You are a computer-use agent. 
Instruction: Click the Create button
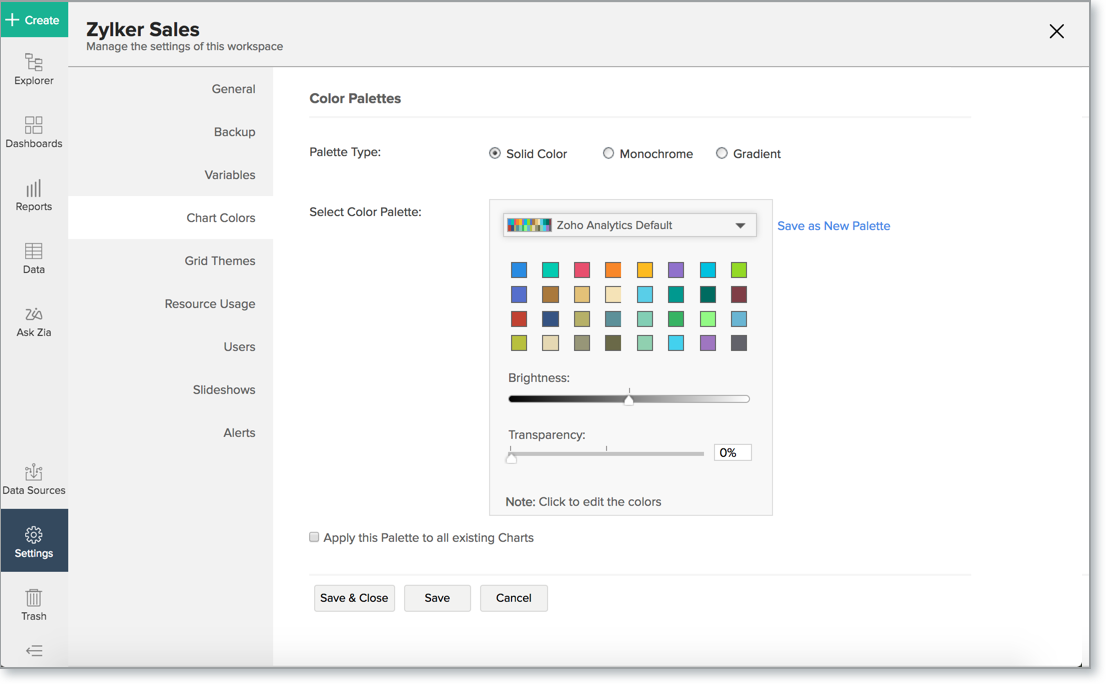tap(34, 19)
